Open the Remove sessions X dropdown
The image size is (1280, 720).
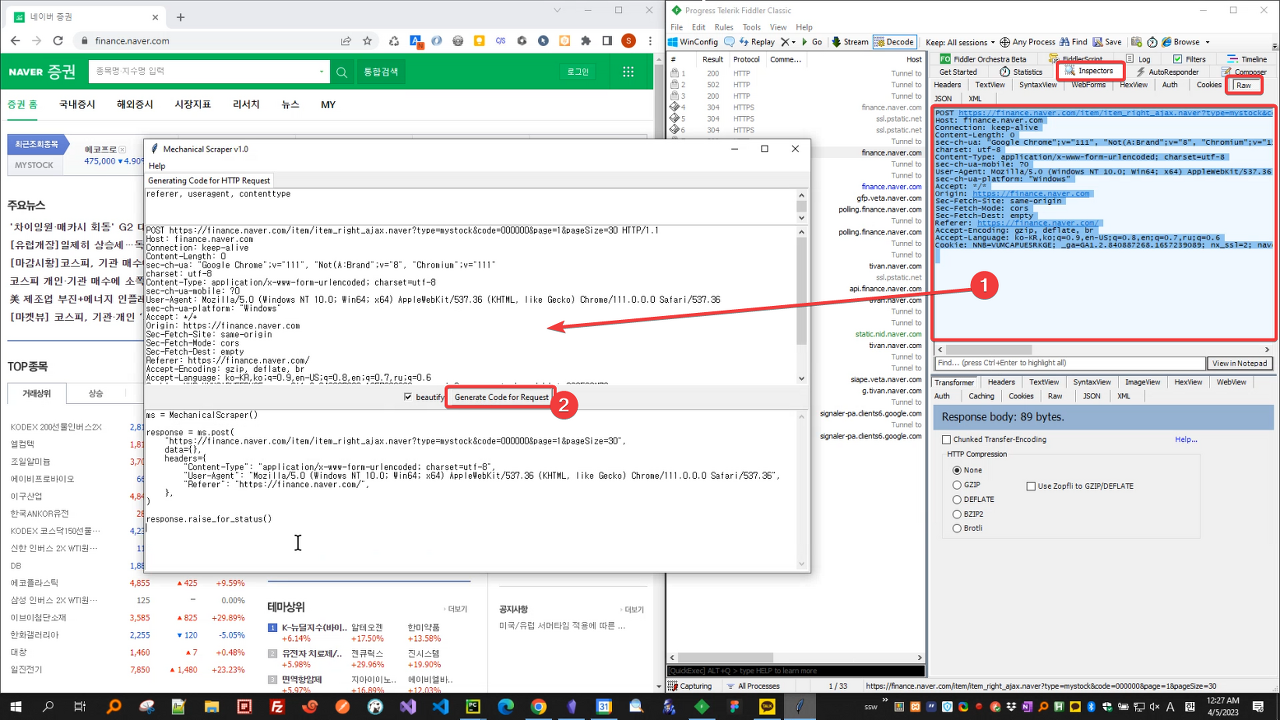(x=788, y=42)
